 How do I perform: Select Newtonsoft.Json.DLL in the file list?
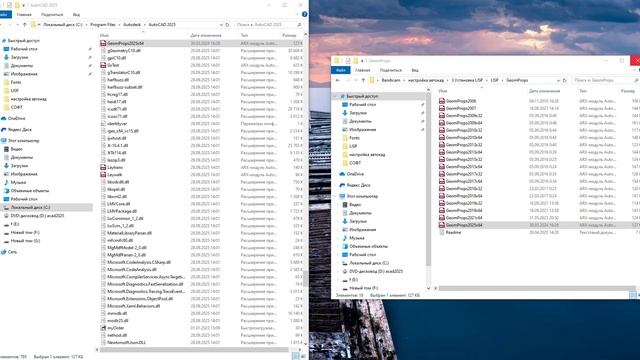126,342
